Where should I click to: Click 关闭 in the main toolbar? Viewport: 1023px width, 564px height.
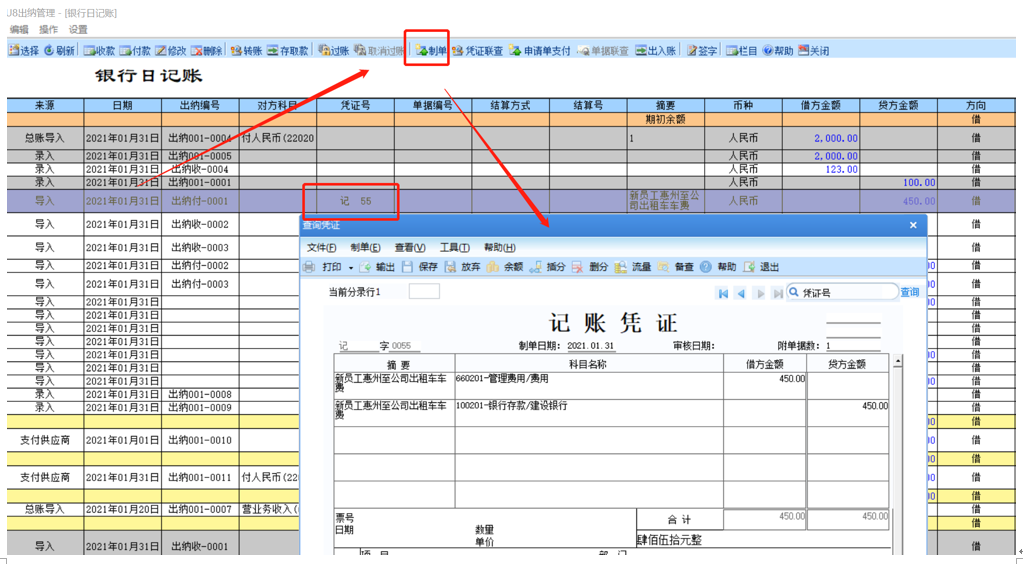814,50
